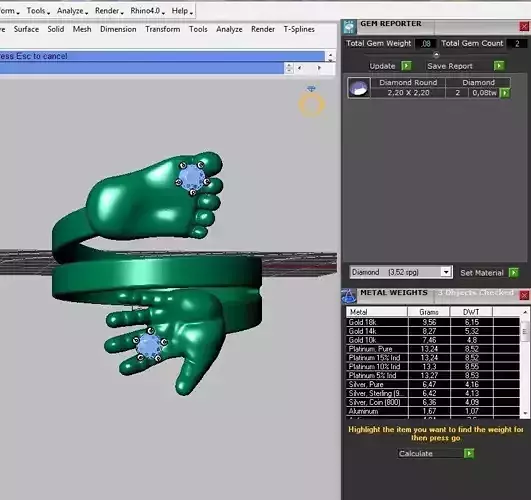
Task: Click the green Update arrow button
Action: pyautogui.click(x=406, y=66)
